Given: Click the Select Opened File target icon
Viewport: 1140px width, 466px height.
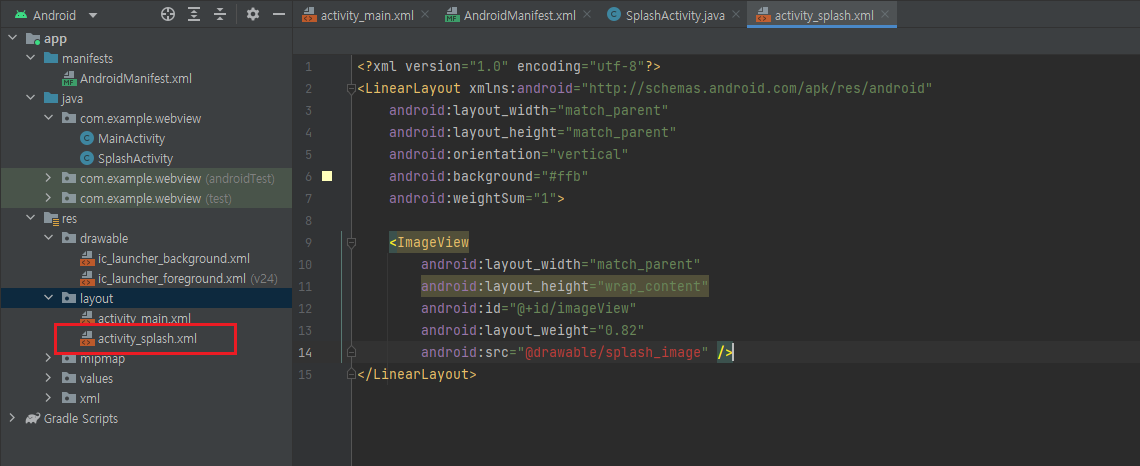Looking at the screenshot, I should [x=168, y=15].
